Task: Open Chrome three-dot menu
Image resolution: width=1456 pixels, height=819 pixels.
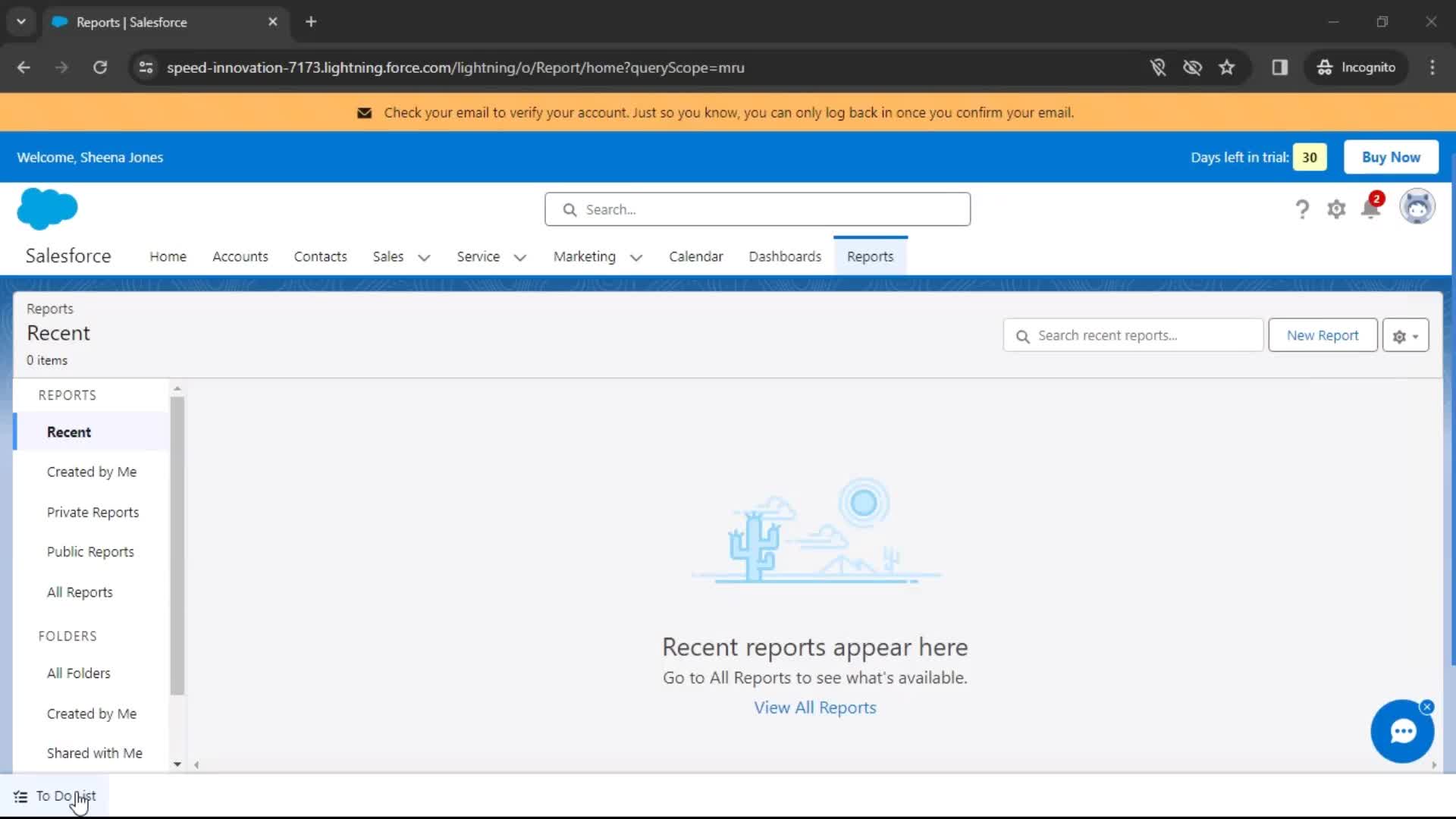Action: (1432, 67)
